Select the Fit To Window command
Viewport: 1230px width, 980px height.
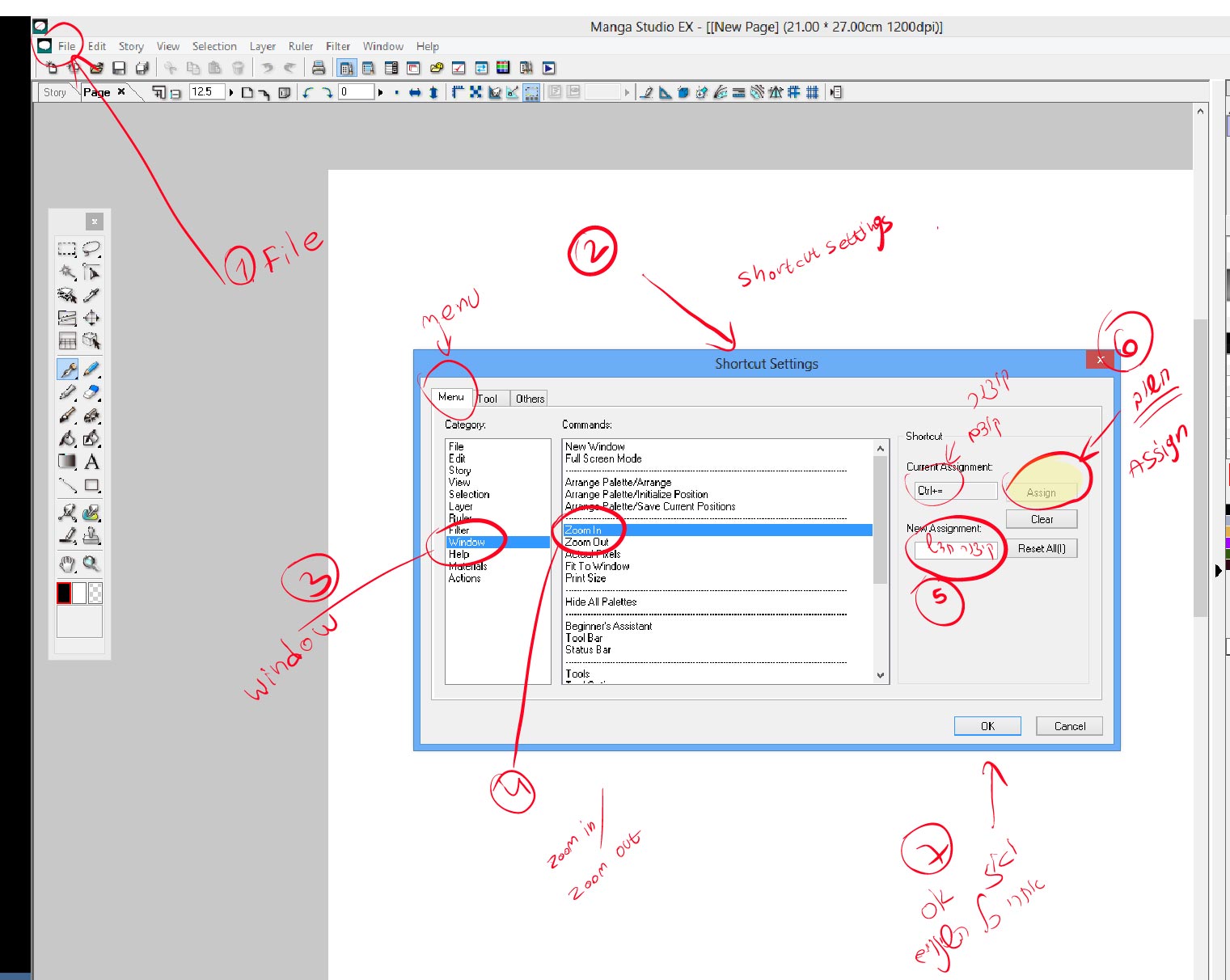click(x=598, y=566)
